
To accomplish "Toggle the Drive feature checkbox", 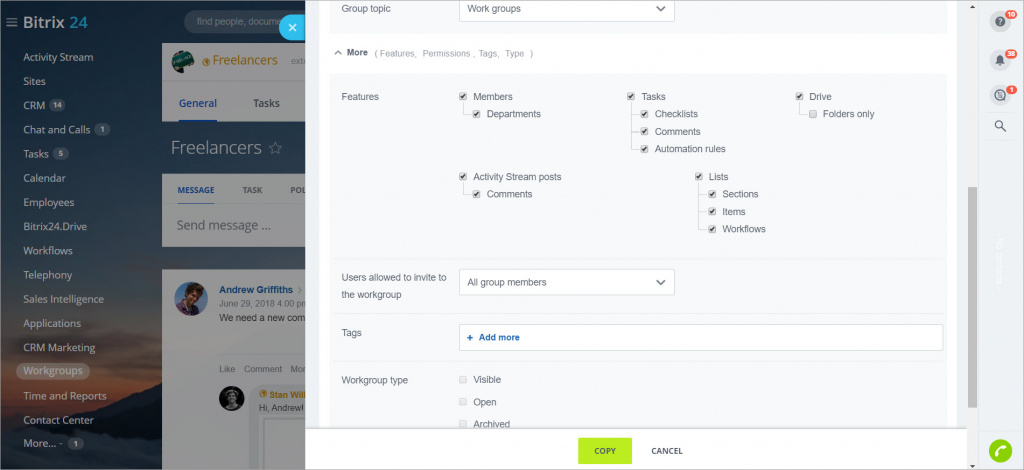I will point(799,97).
